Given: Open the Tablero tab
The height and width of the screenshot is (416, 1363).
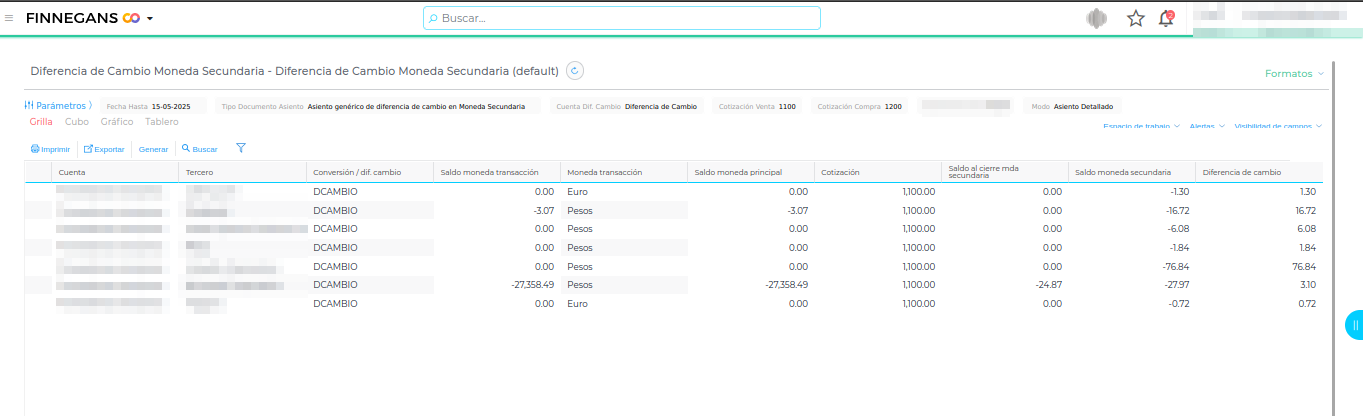Looking at the screenshot, I should click(x=162, y=122).
